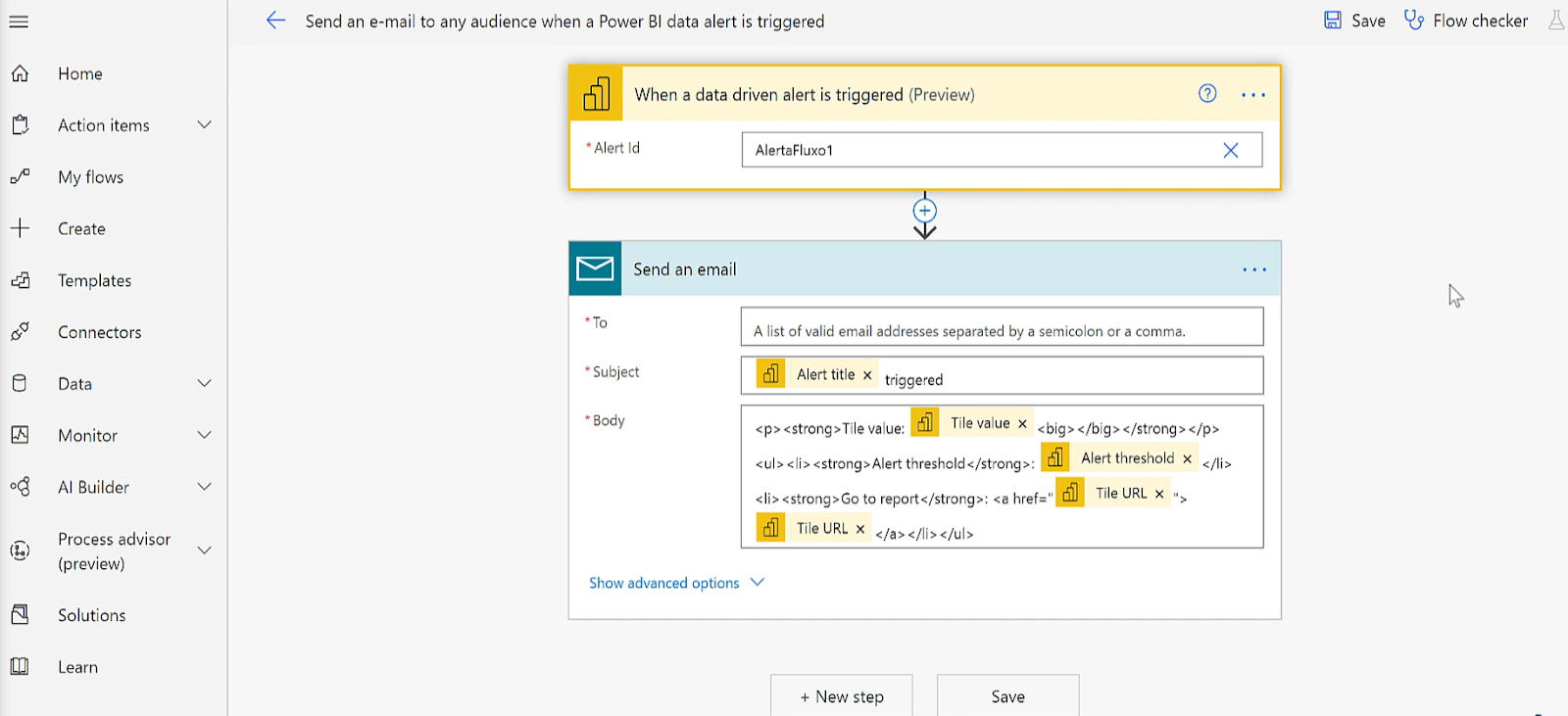The height and width of the screenshot is (716, 1568).
Task: Show advanced options for the email
Action: 676,583
